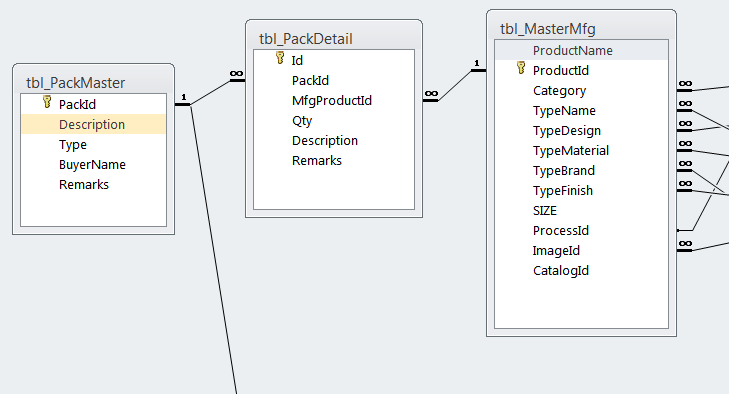
Task: Select the MfgProductId field in tbl_PackDetail
Action: click(x=334, y=100)
